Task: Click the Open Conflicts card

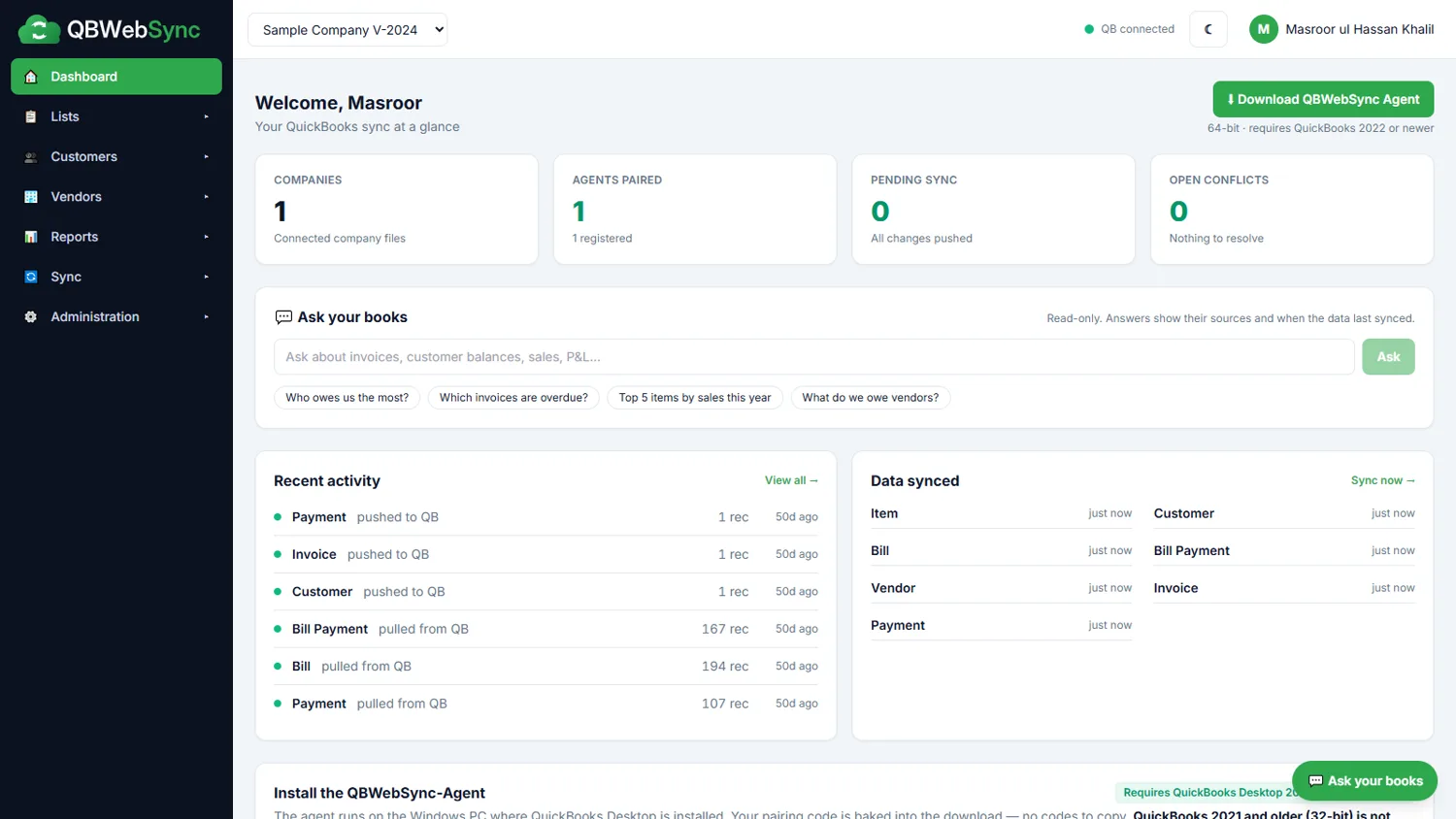Action: [1292, 210]
